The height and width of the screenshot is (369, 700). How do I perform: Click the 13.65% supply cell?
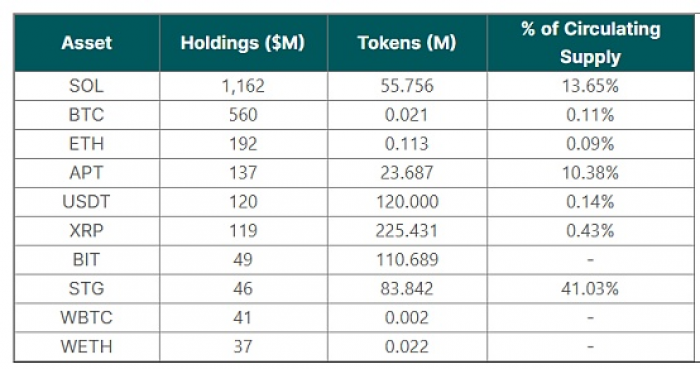(x=591, y=86)
